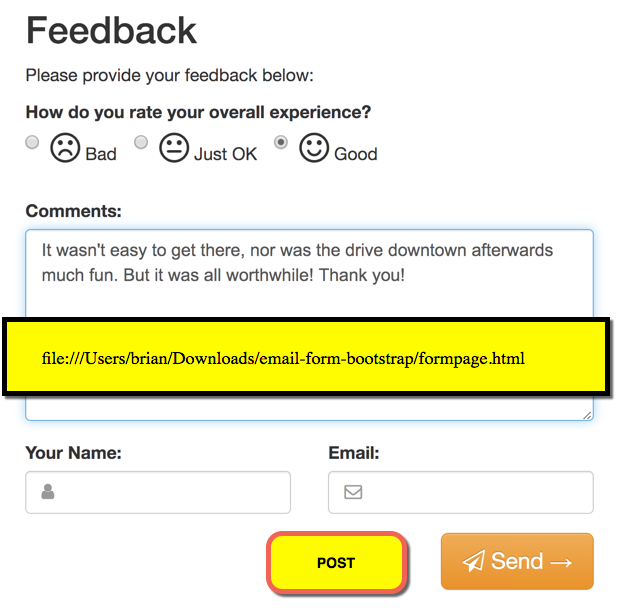Click the neutral face icon
This screenshot has height=611, width=624.
174,148
